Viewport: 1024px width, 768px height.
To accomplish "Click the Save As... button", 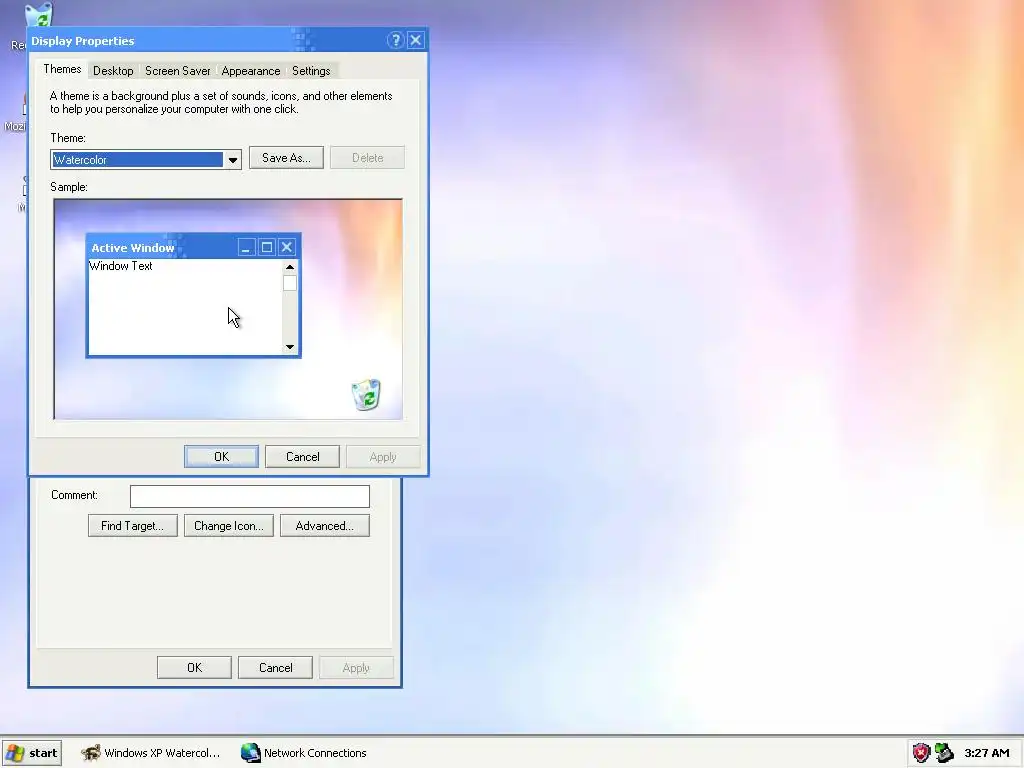I will click(286, 158).
